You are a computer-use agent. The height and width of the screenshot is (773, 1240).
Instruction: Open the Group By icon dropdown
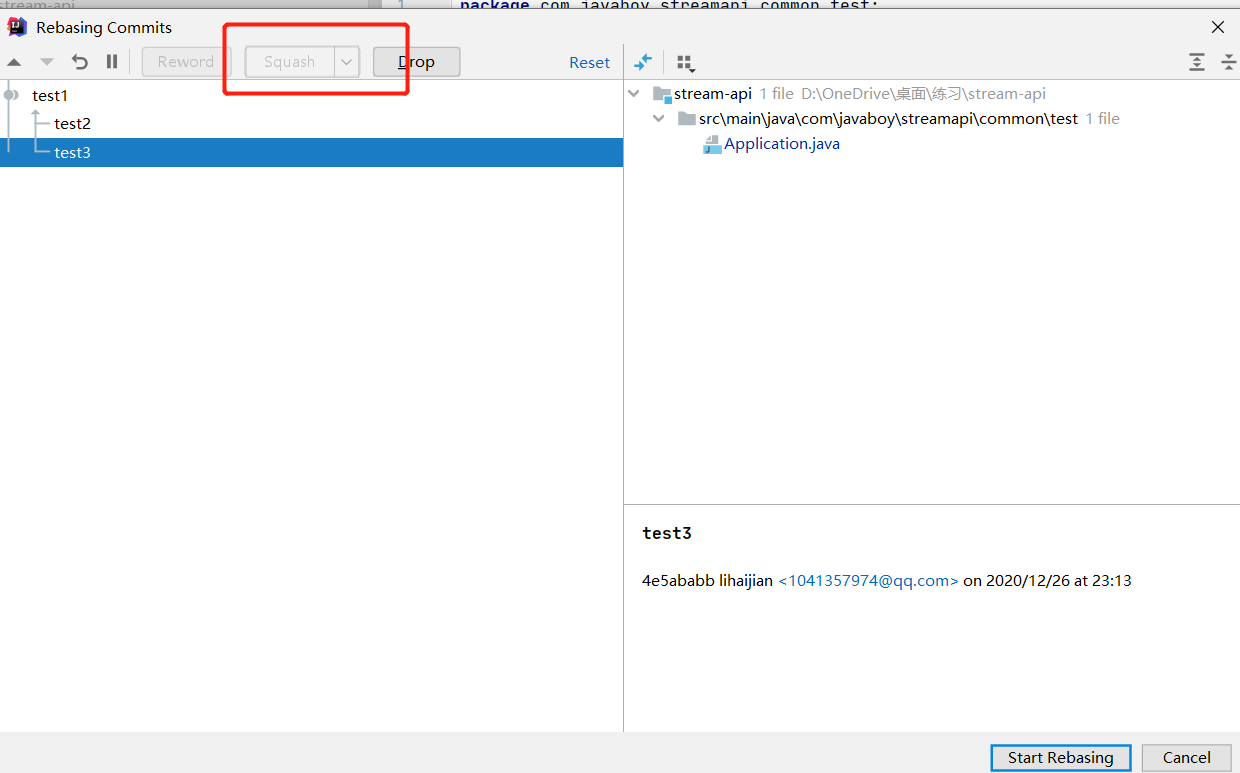point(686,63)
